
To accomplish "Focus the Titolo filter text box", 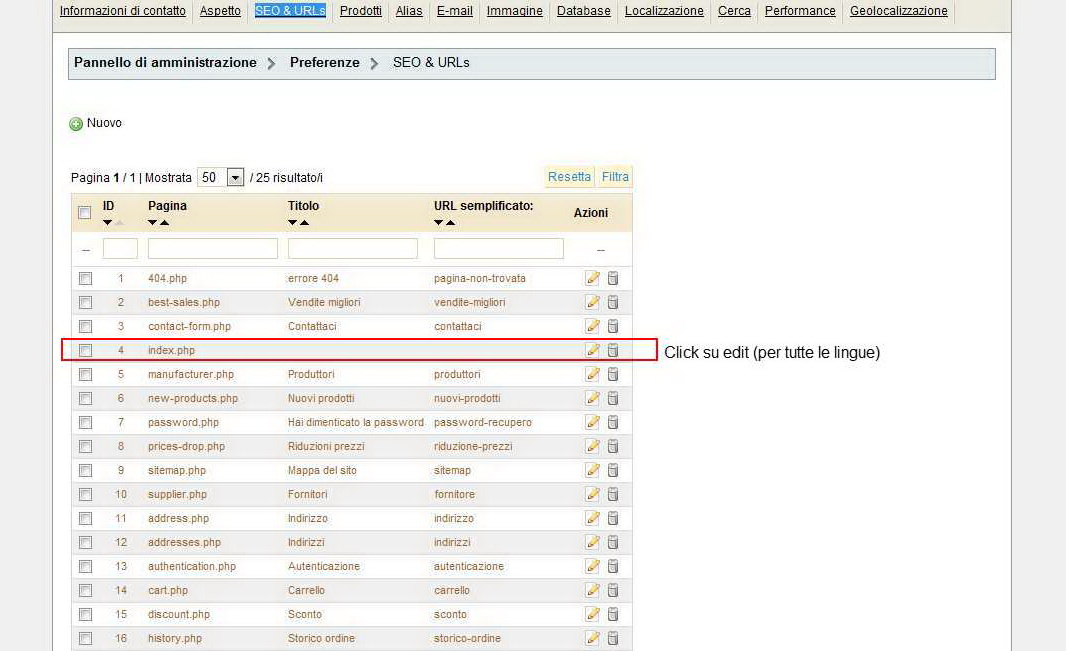I will click(353, 249).
